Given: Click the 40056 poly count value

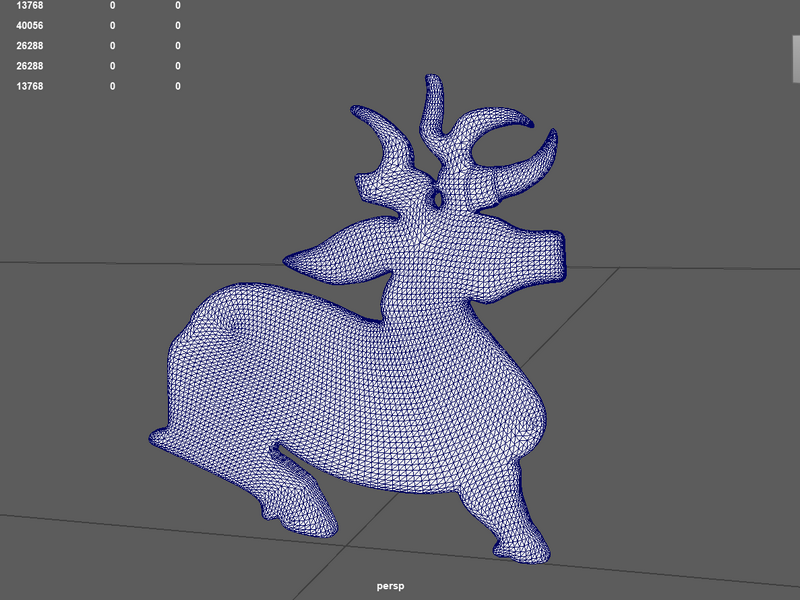Looking at the screenshot, I should tap(30, 26).
